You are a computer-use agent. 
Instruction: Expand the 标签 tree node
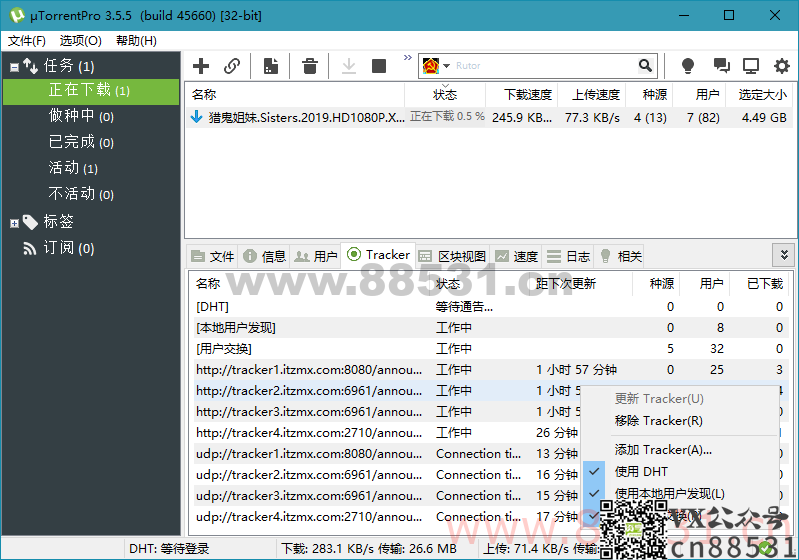tap(14, 223)
